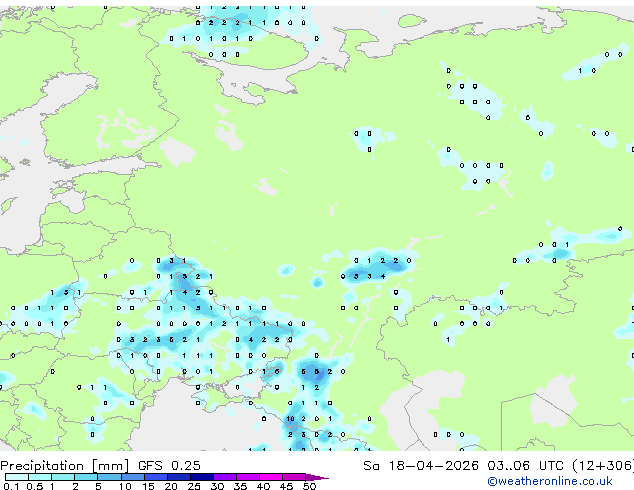
Task: Click the 15–20 mm legend color swatch
Action: tap(156, 477)
